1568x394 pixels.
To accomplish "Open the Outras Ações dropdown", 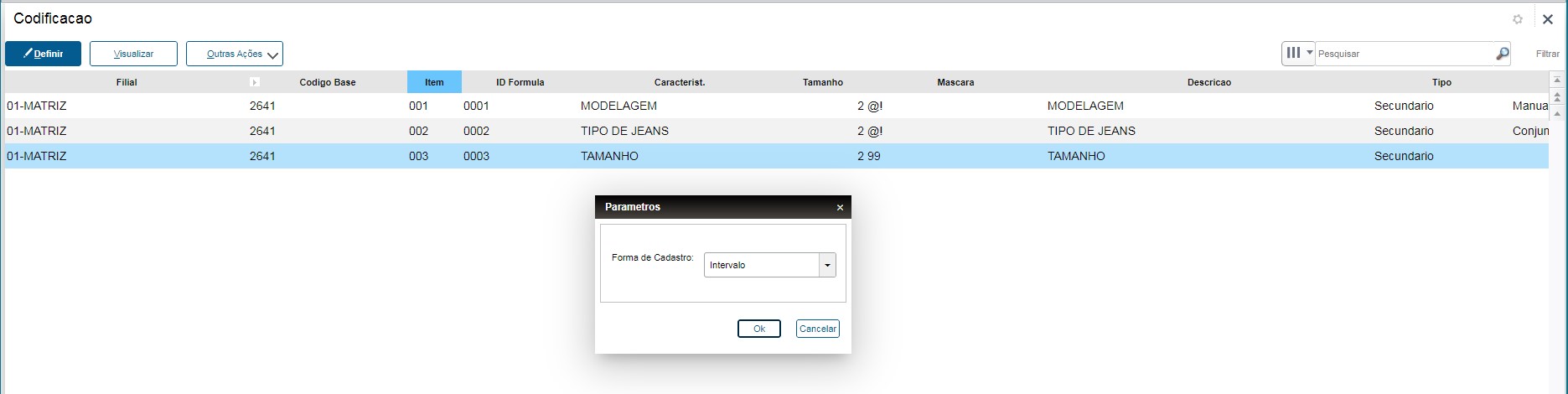I will pyautogui.click(x=235, y=54).
